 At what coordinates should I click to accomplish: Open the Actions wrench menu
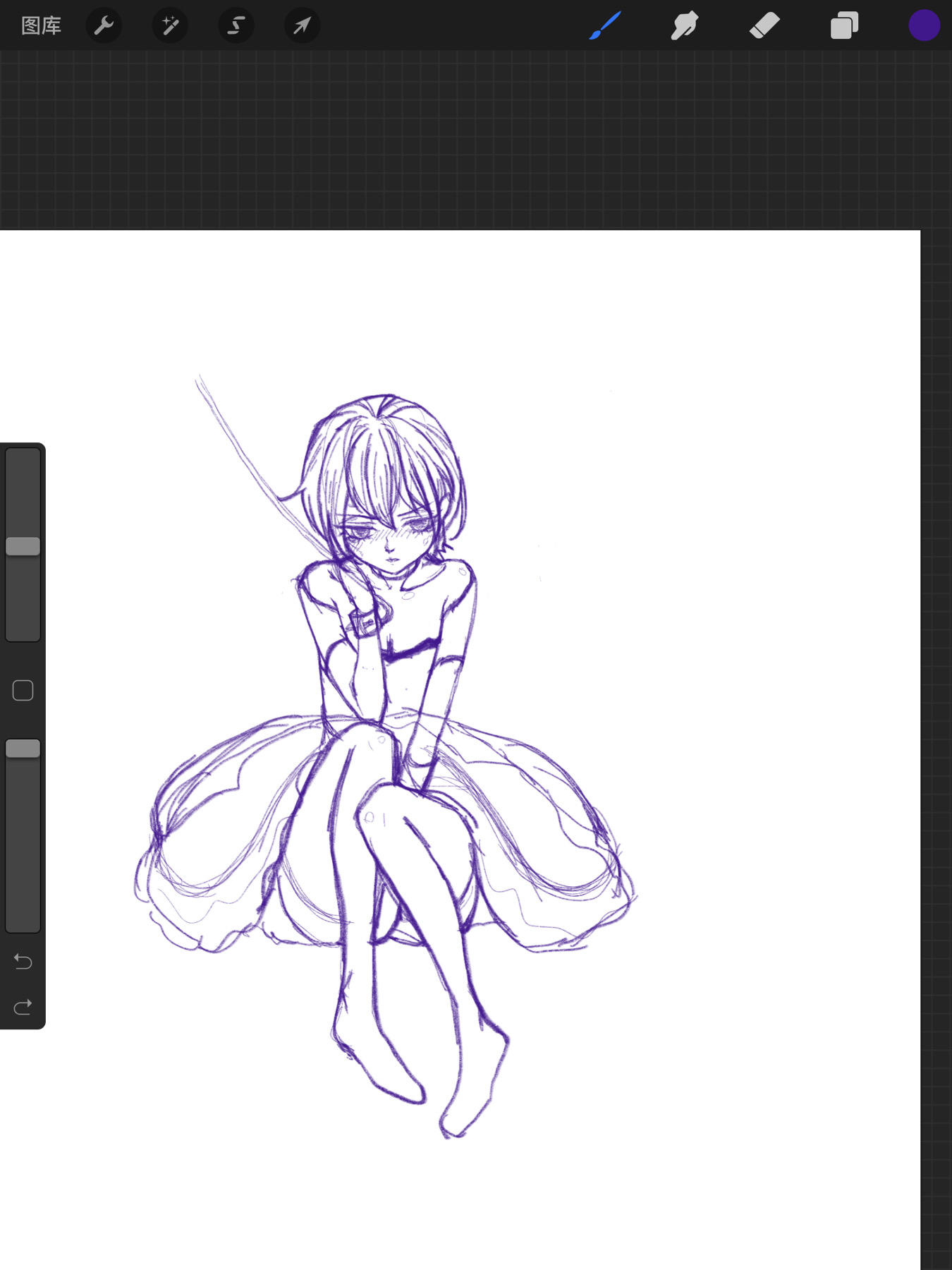104,26
